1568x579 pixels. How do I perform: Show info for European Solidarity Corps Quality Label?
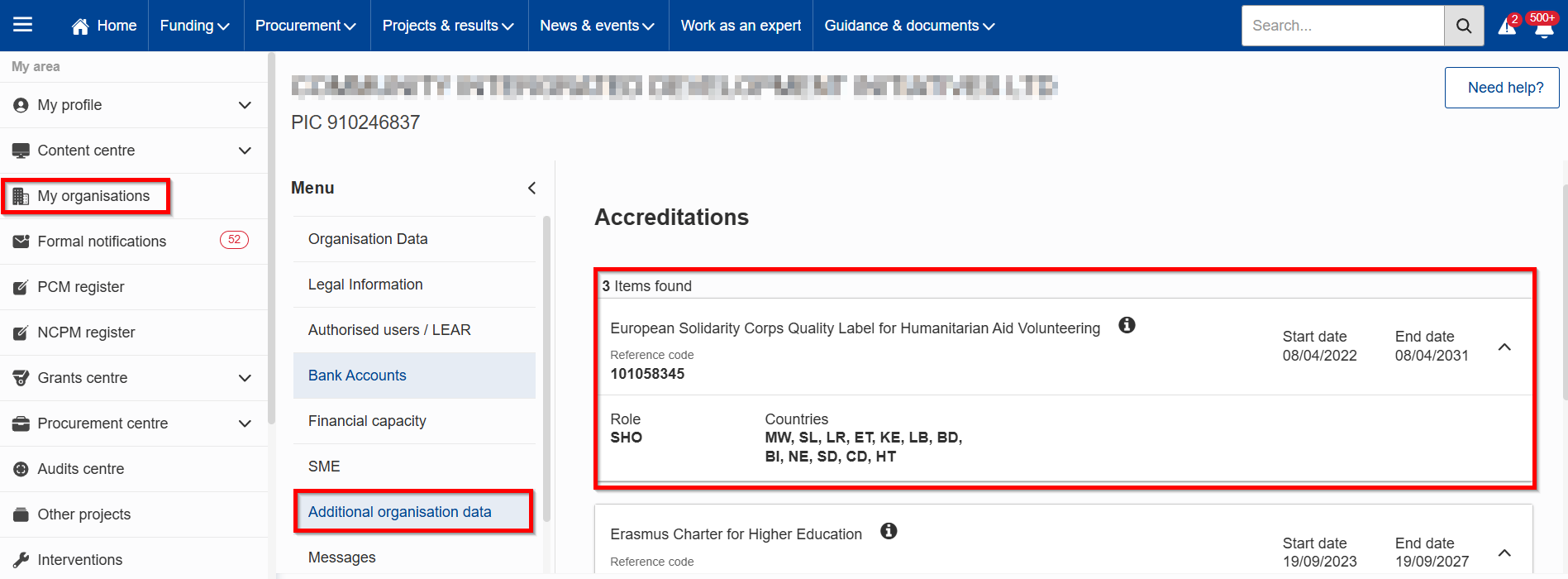[x=1127, y=325]
